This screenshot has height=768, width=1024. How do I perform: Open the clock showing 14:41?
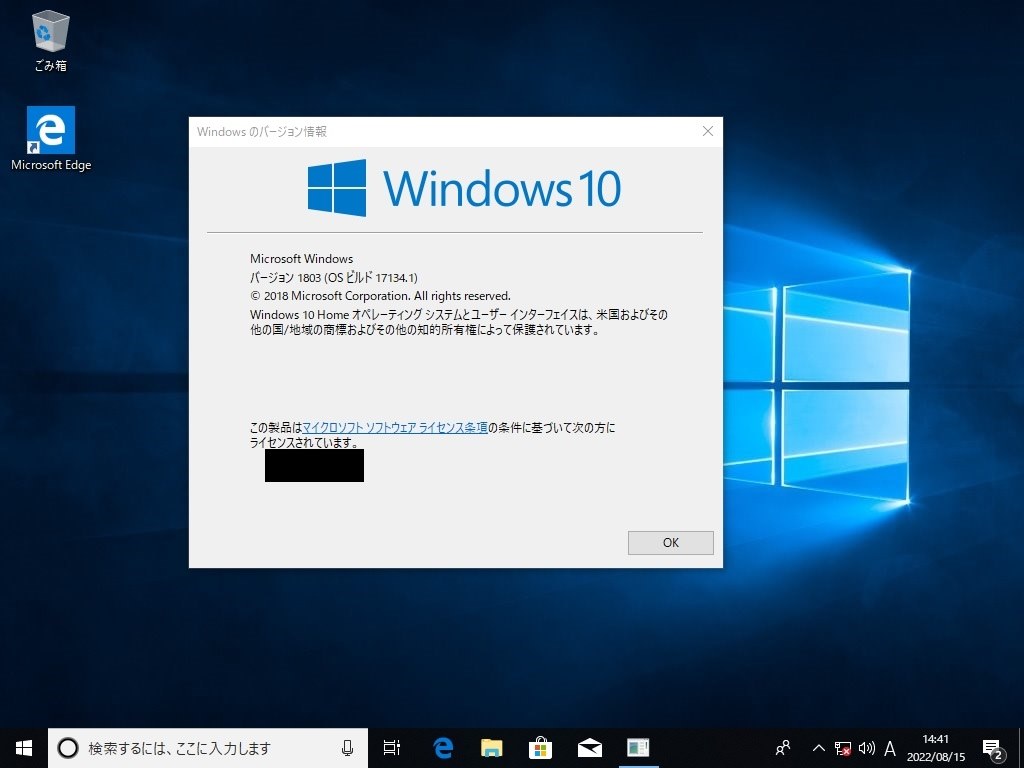click(x=935, y=748)
